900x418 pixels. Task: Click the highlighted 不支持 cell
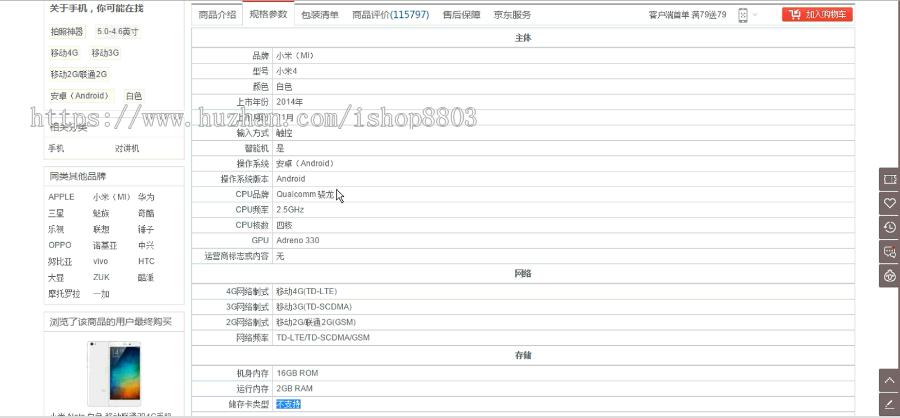(x=288, y=404)
